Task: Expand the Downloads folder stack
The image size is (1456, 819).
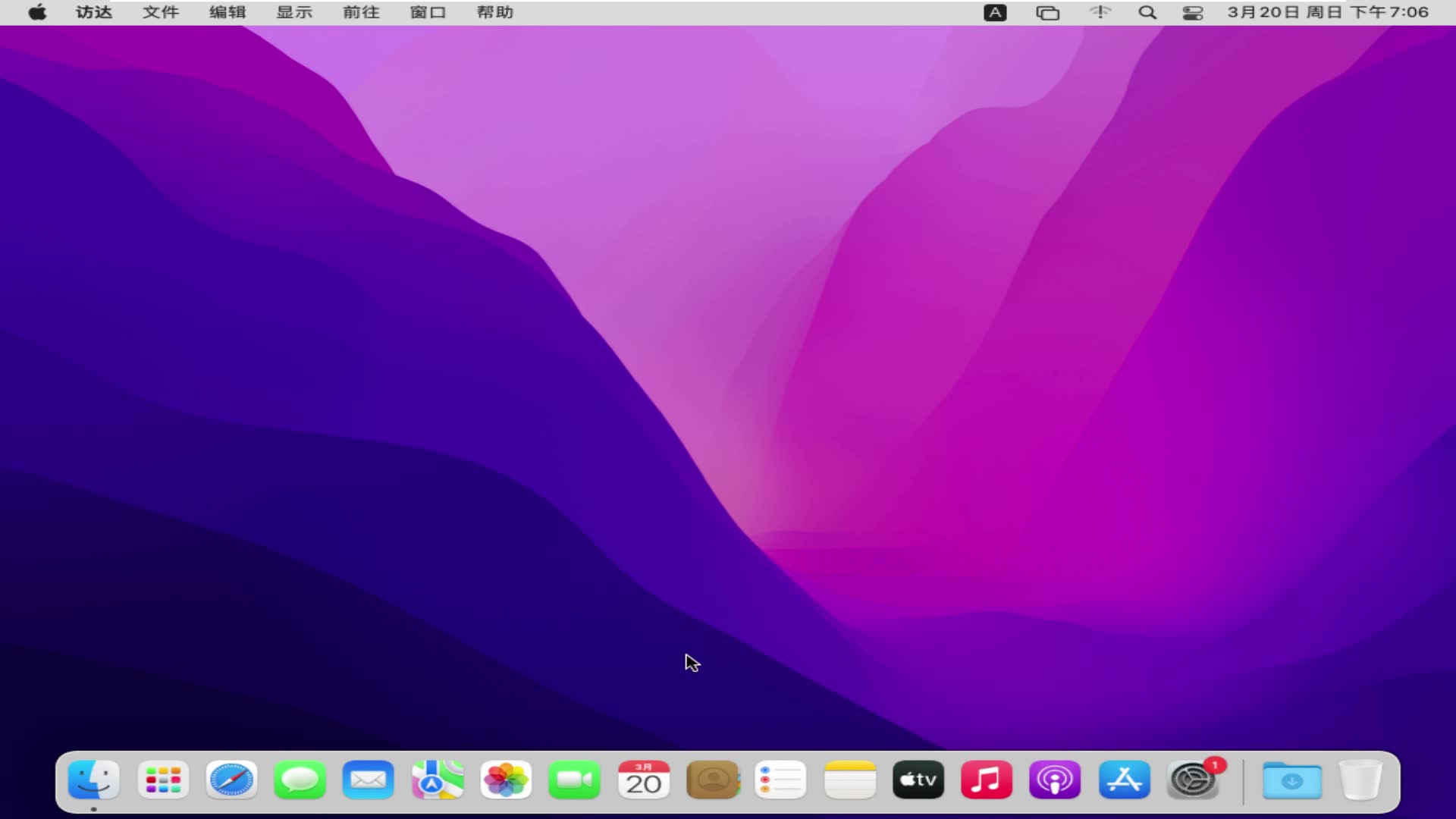Action: coord(1292,780)
